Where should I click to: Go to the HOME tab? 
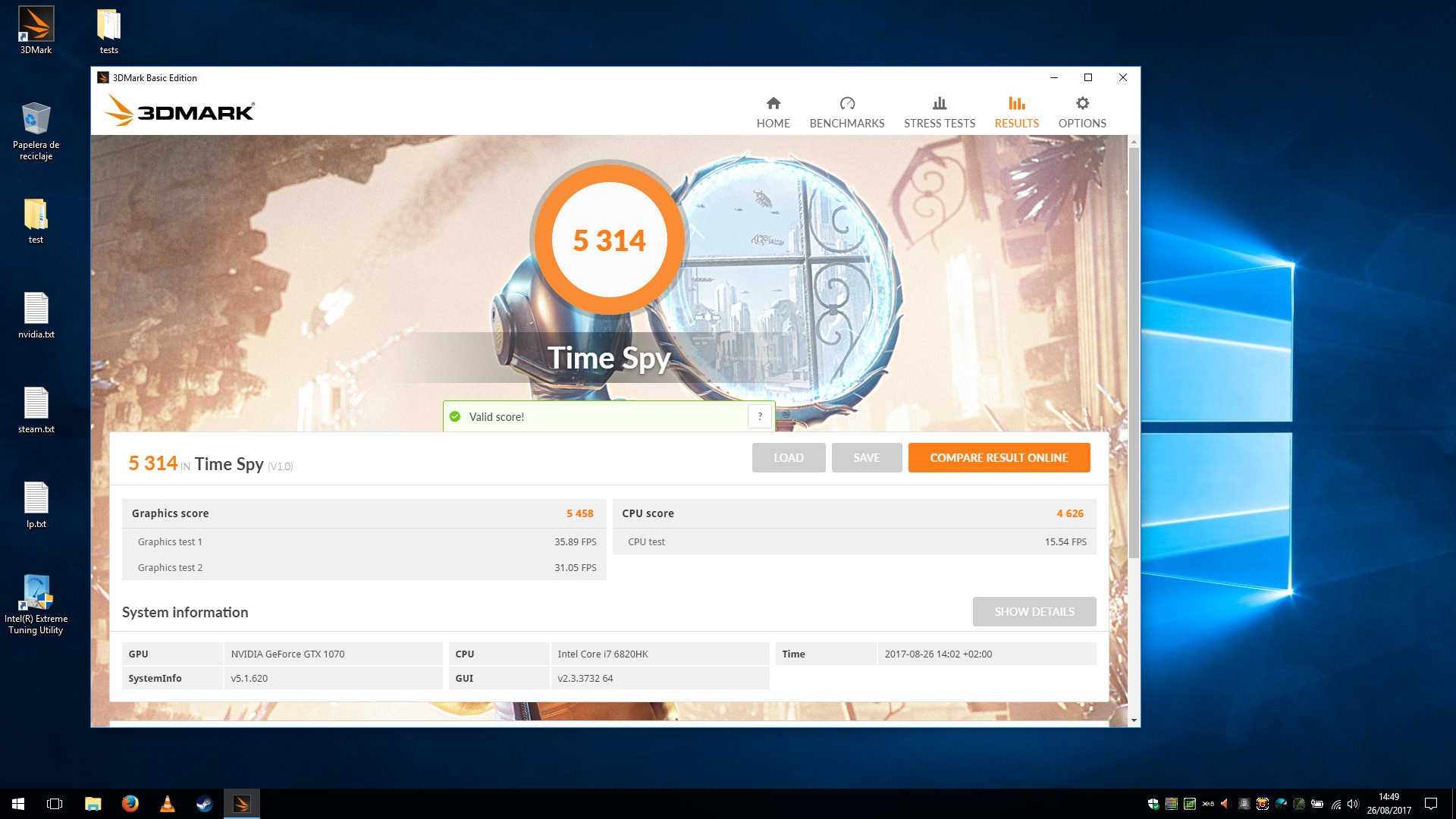point(773,112)
